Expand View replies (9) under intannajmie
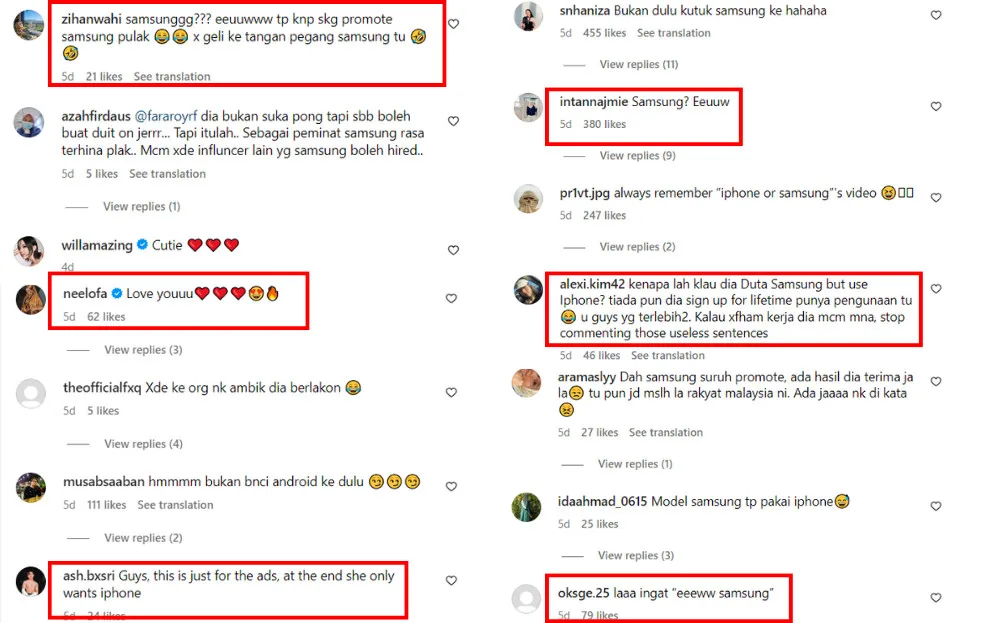1000x623 pixels. pyautogui.click(x=637, y=156)
